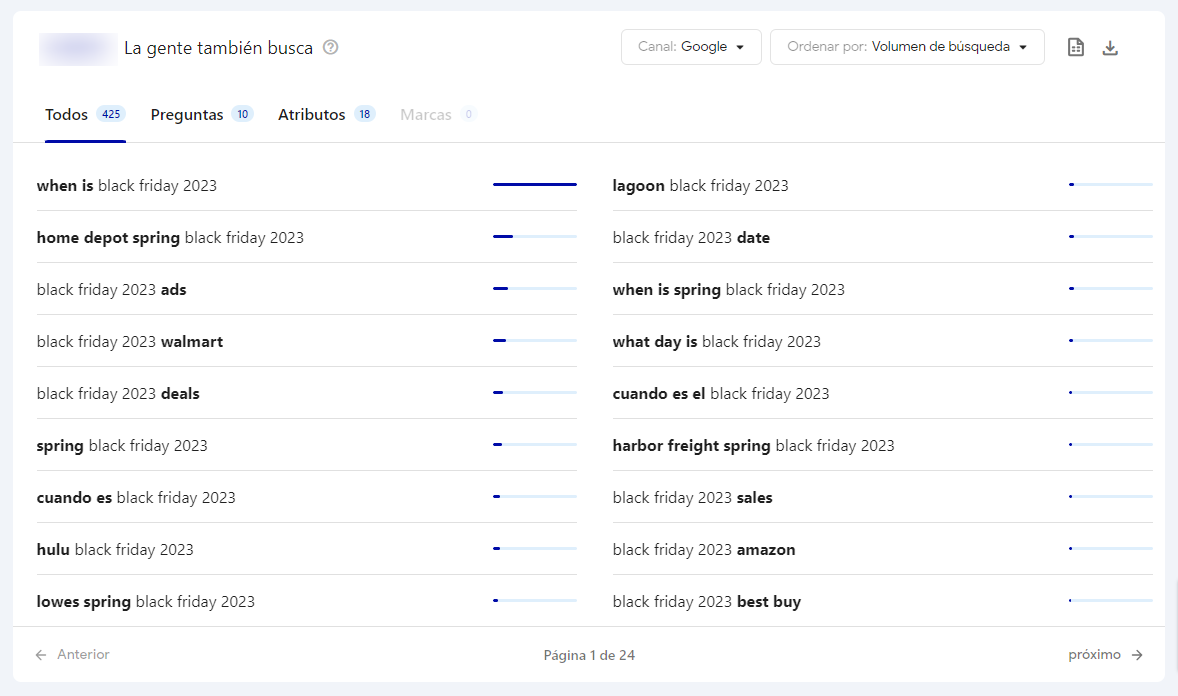Select 'lowes spring black friday 2023'
The image size is (1178, 696).
click(146, 601)
